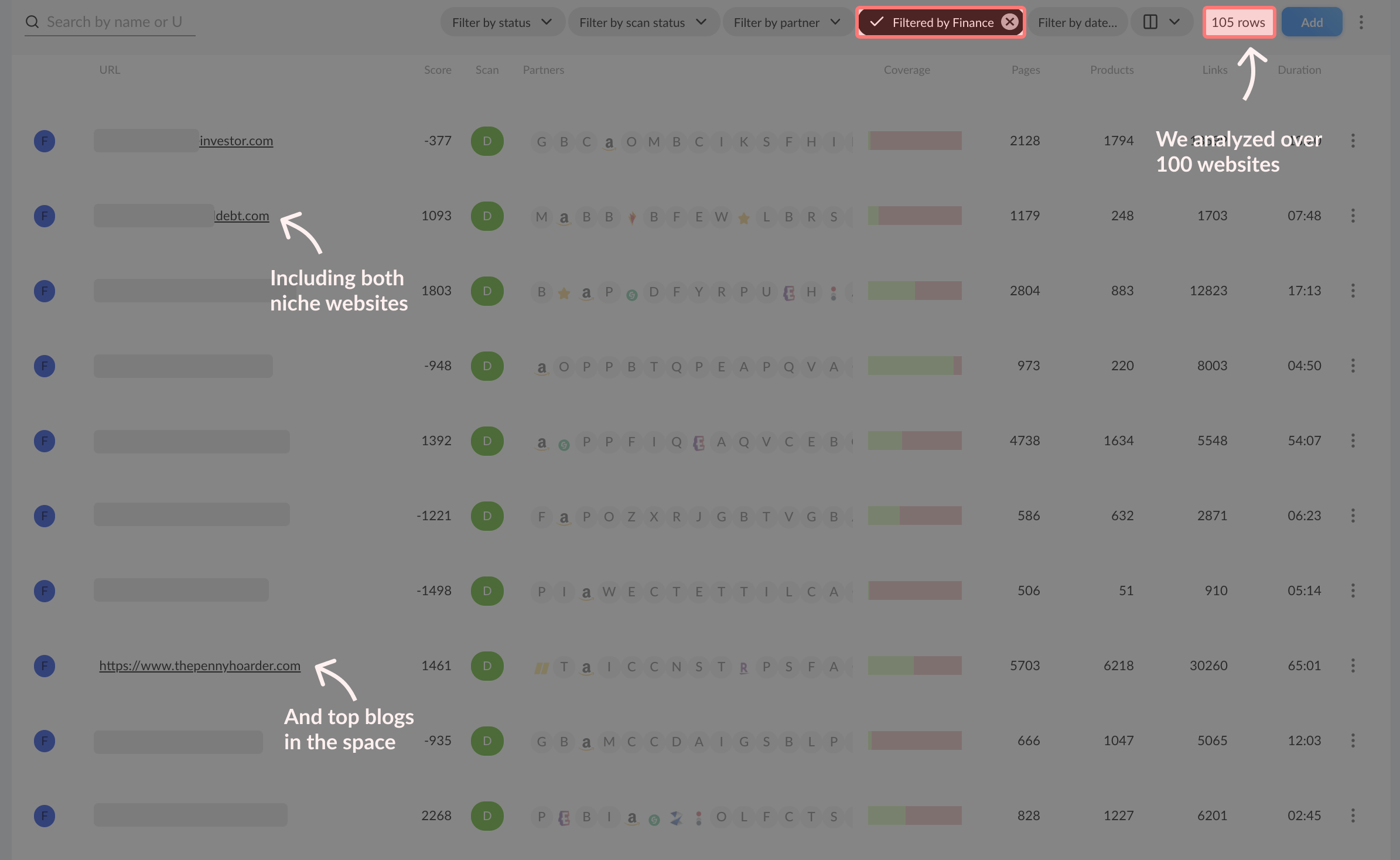Click the https://www.thepennyhoarder.com link
The width and height of the screenshot is (1400, 860).
click(200, 664)
